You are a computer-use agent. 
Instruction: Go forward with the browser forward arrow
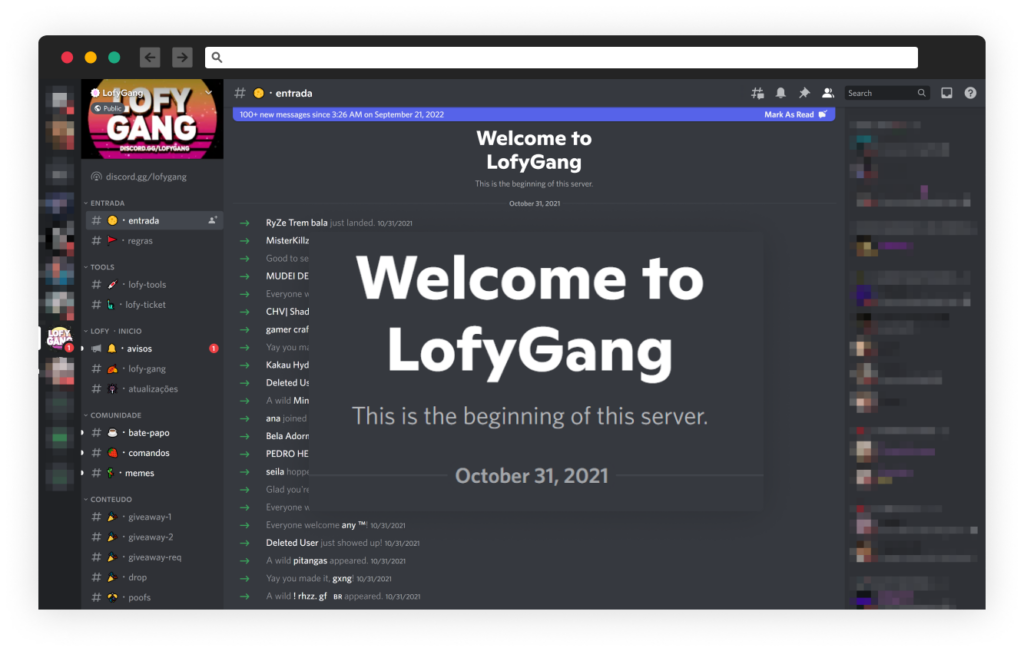point(182,57)
